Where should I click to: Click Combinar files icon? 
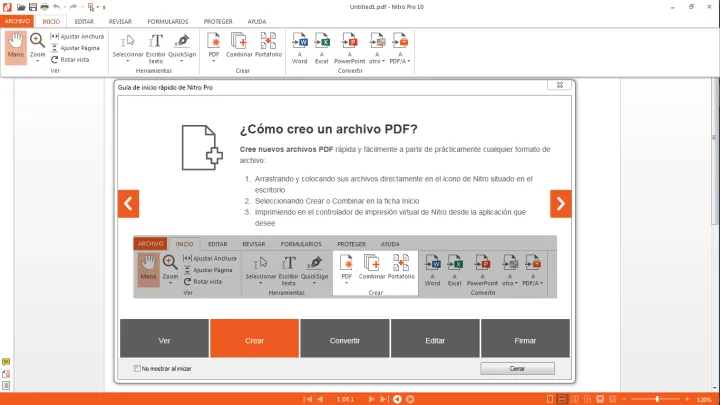(x=239, y=45)
